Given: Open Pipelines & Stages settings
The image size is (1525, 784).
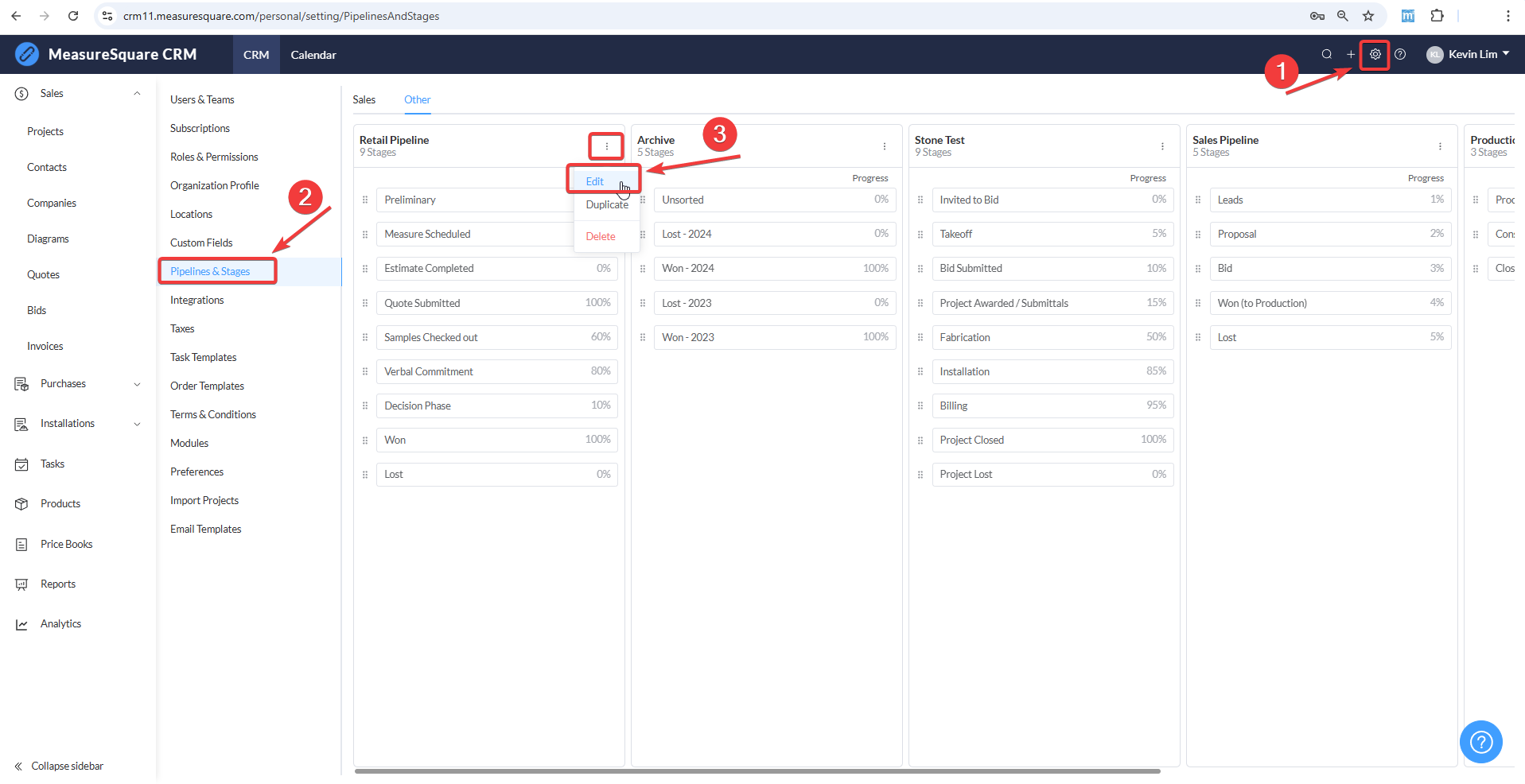Looking at the screenshot, I should pyautogui.click(x=210, y=271).
